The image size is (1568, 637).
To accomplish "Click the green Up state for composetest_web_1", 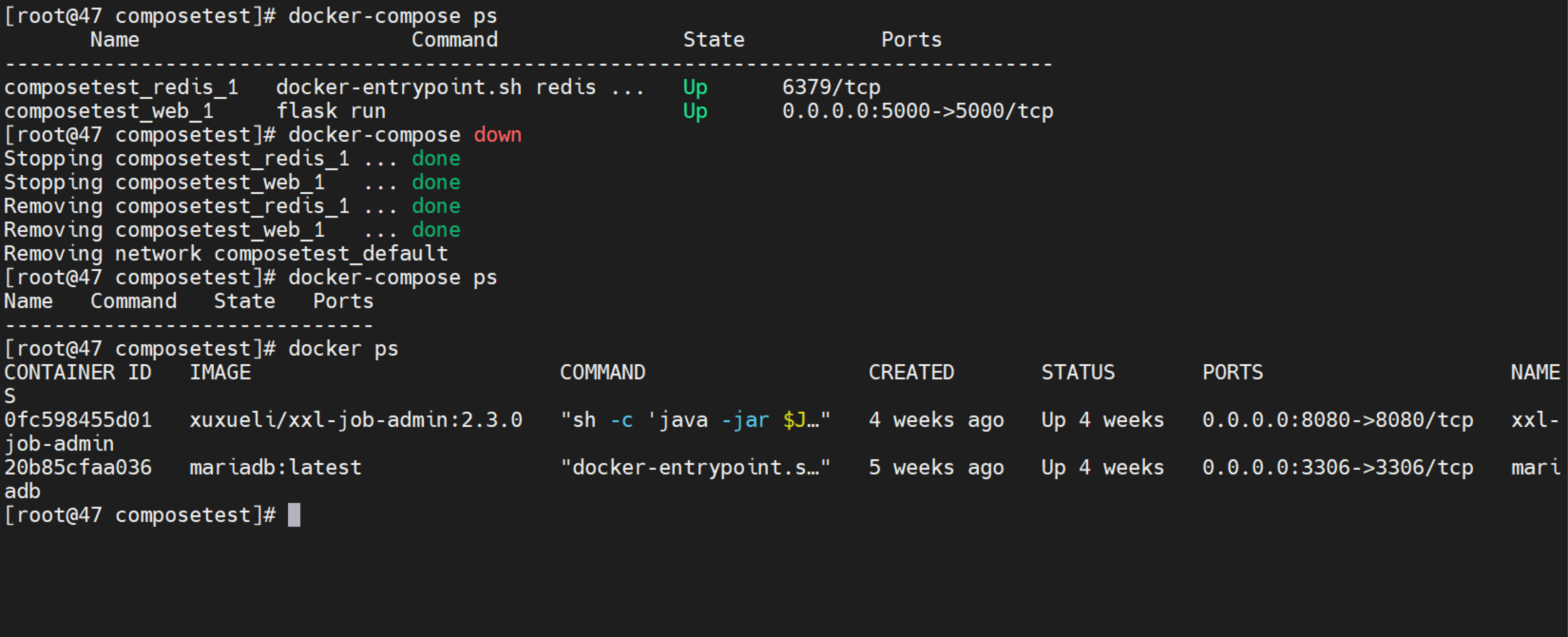I will [x=695, y=111].
